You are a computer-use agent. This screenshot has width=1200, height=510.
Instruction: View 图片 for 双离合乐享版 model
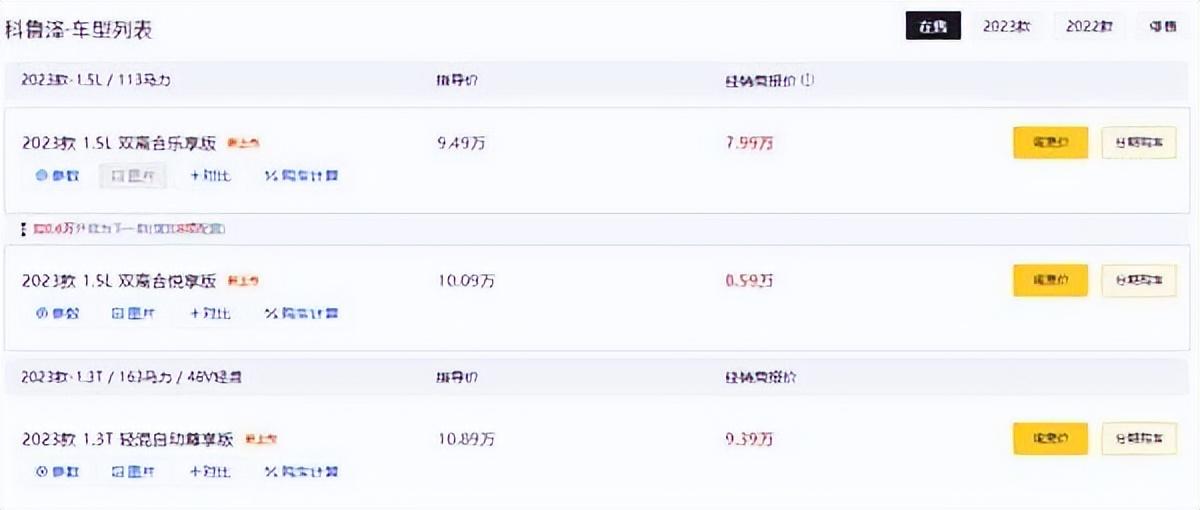[132, 176]
